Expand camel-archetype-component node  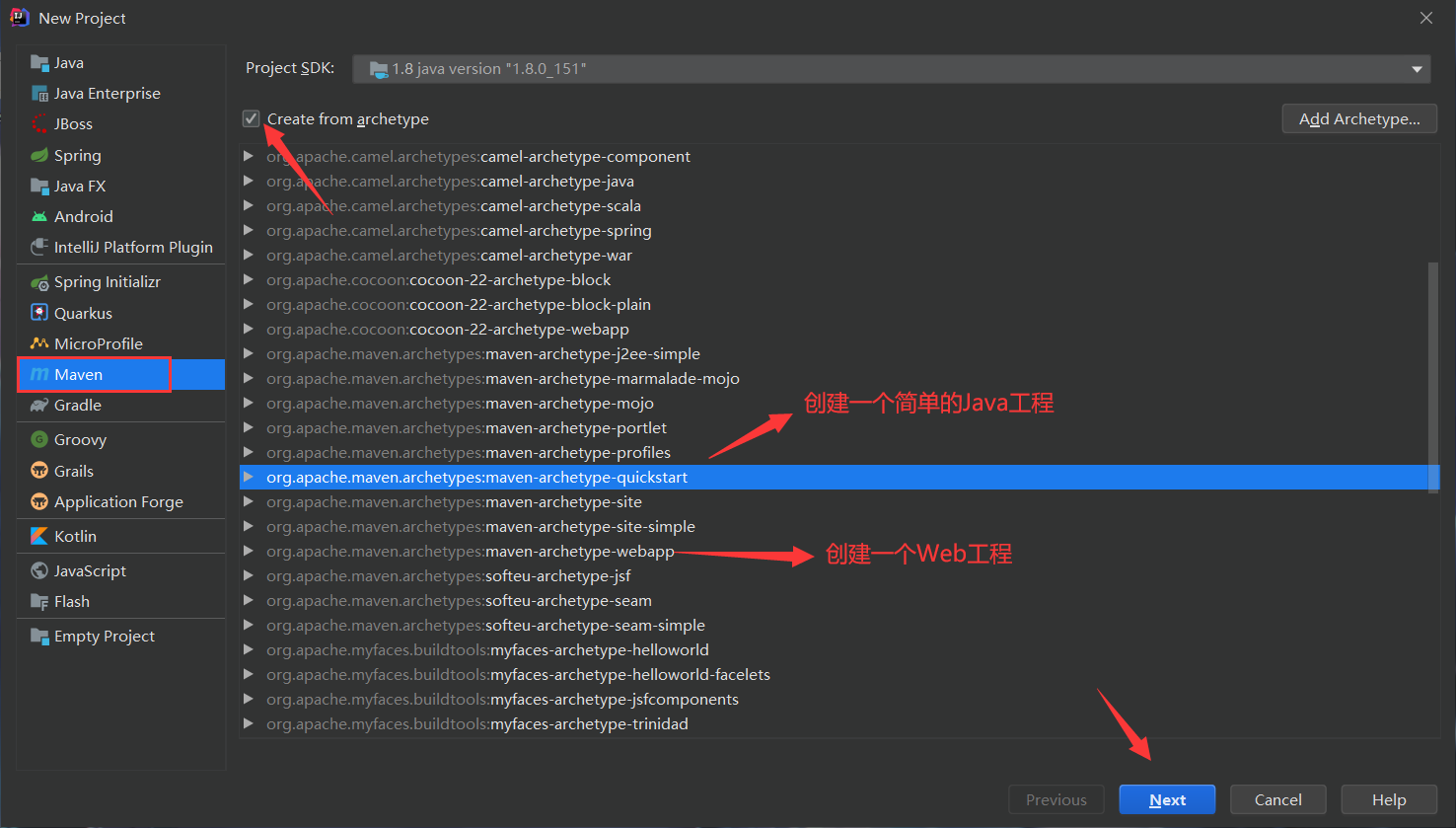(249, 156)
